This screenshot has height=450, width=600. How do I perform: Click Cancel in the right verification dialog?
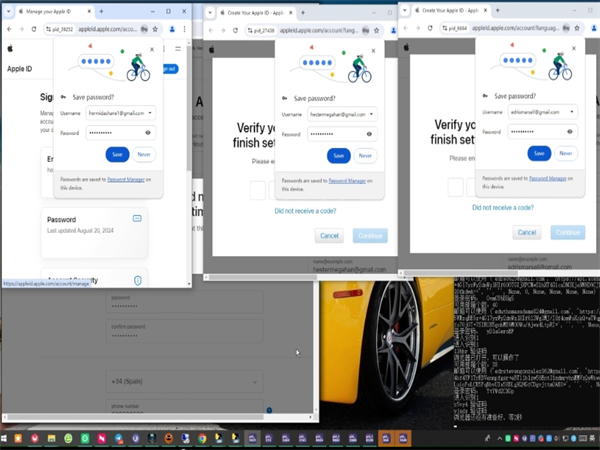(x=527, y=232)
